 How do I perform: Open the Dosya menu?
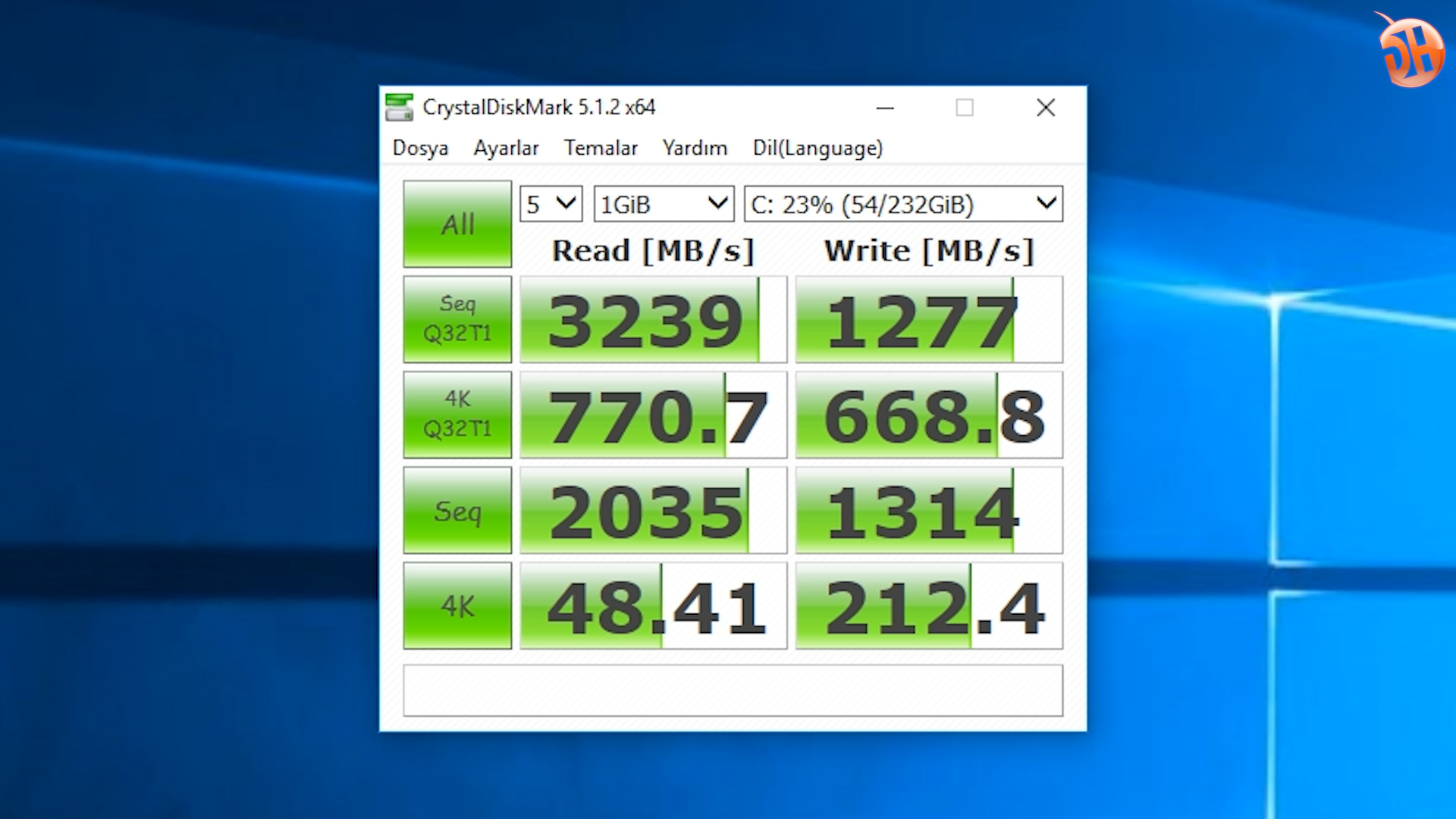pyautogui.click(x=420, y=148)
